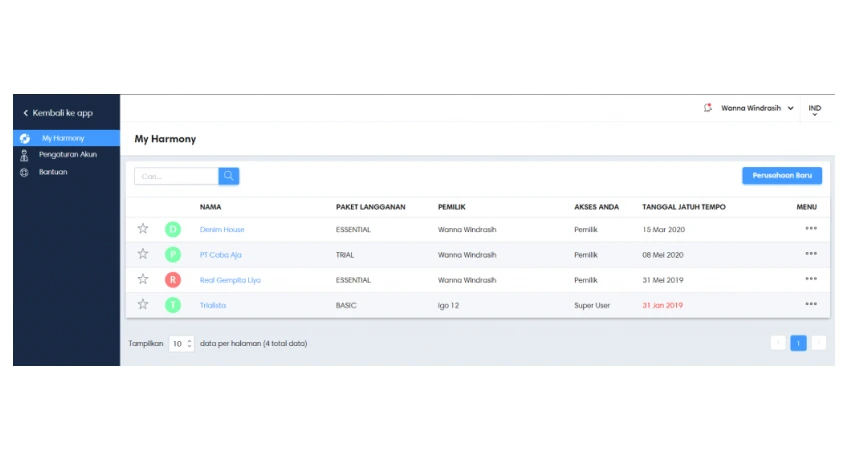Go back via Kembali ke app
847x460 pixels.
58,113
